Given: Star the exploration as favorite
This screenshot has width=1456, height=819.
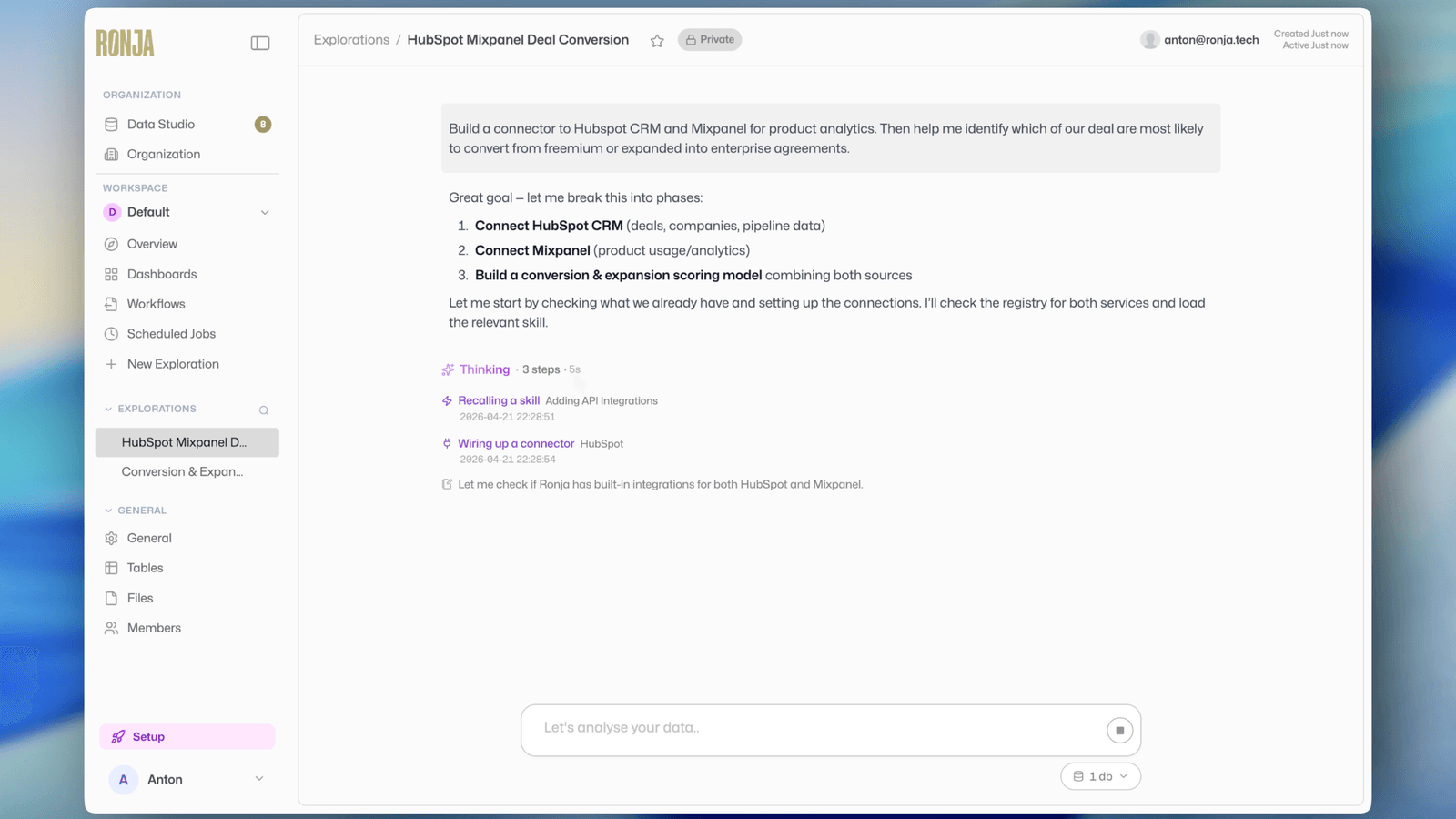Looking at the screenshot, I should [x=657, y=40].
